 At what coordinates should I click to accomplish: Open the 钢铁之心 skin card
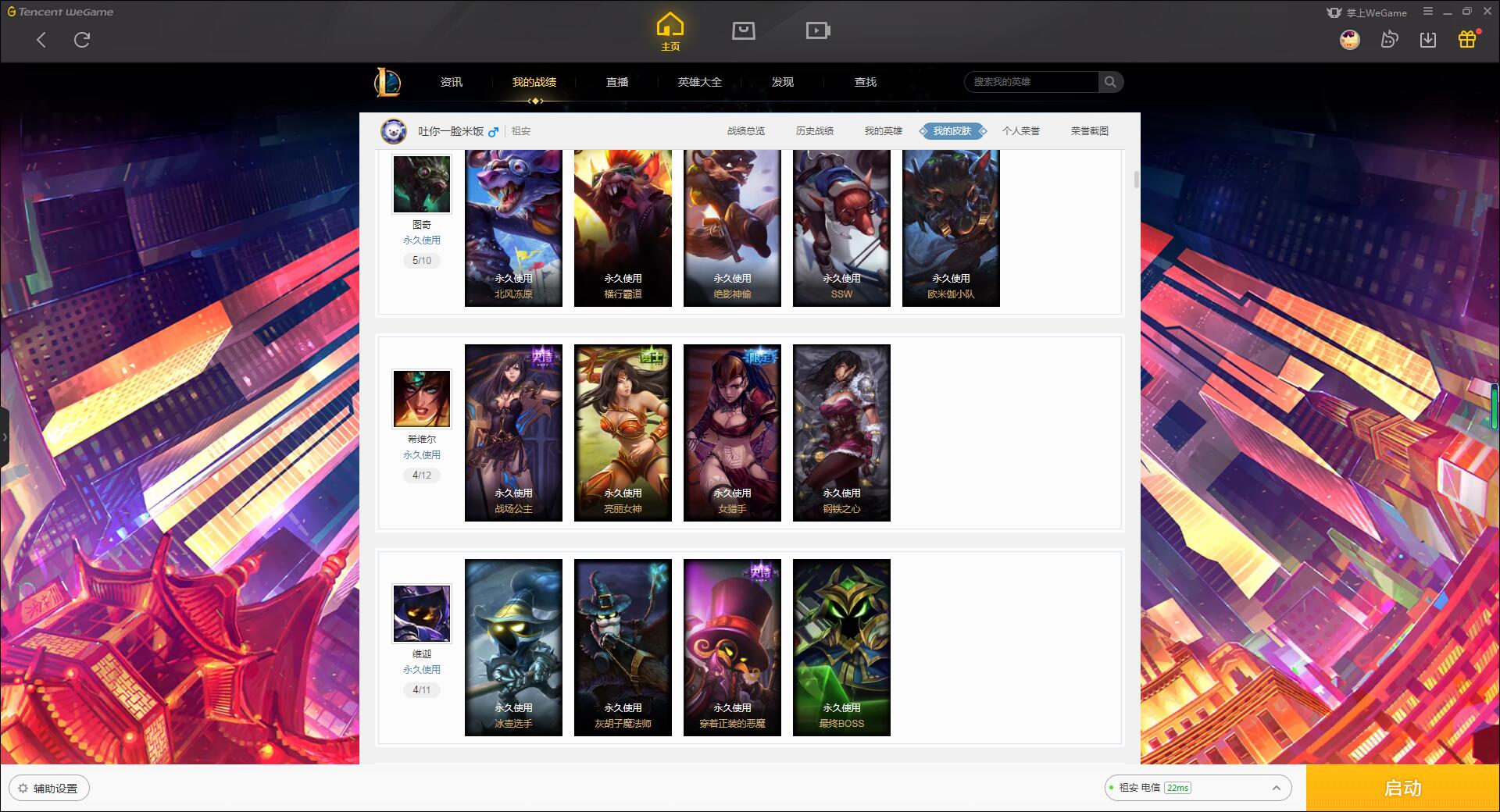pos(841,433)
